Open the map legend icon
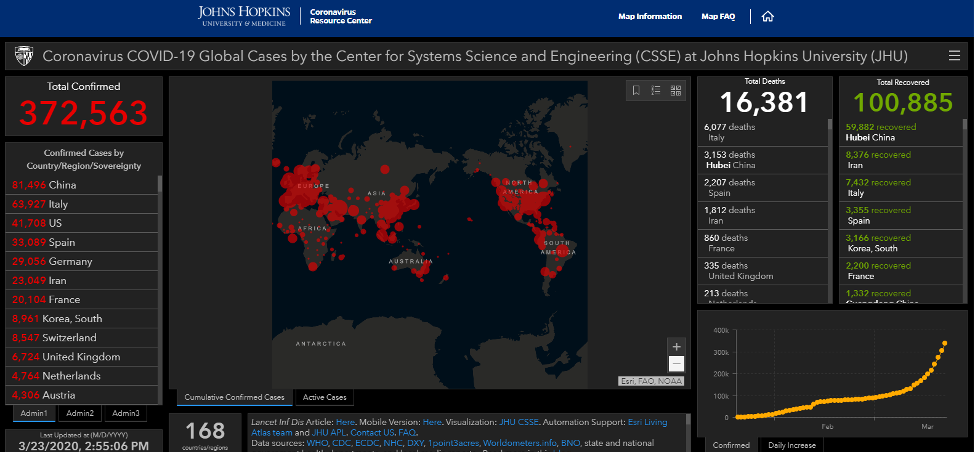The height and width of the screenshot is (452, 974). 656,91
